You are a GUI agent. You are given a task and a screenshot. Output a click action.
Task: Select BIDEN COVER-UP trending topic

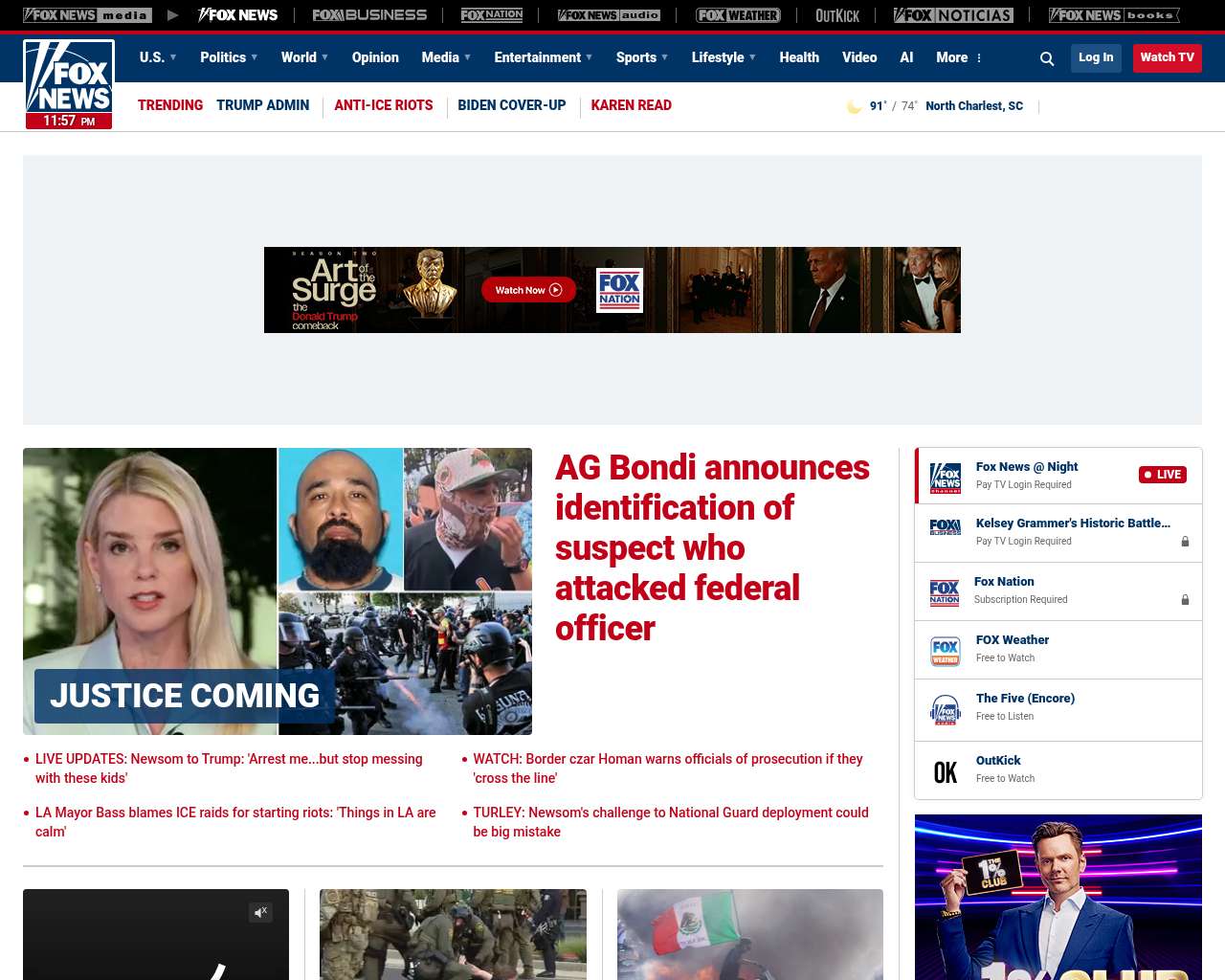(x=512, y=105)
